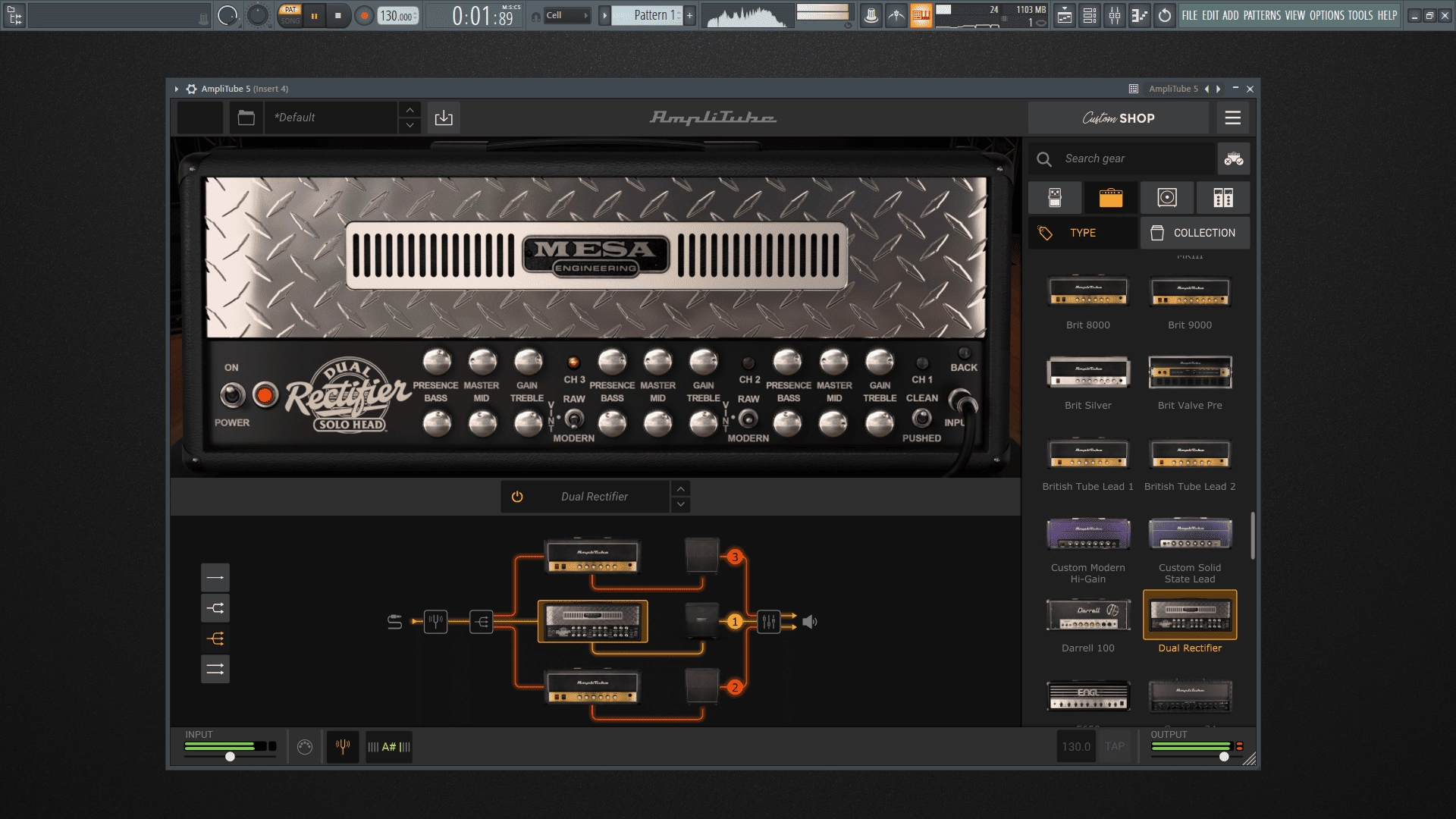Select the Brit Silver amp thumbnail
This screenshot has width=1456, height=819.
1088,372
